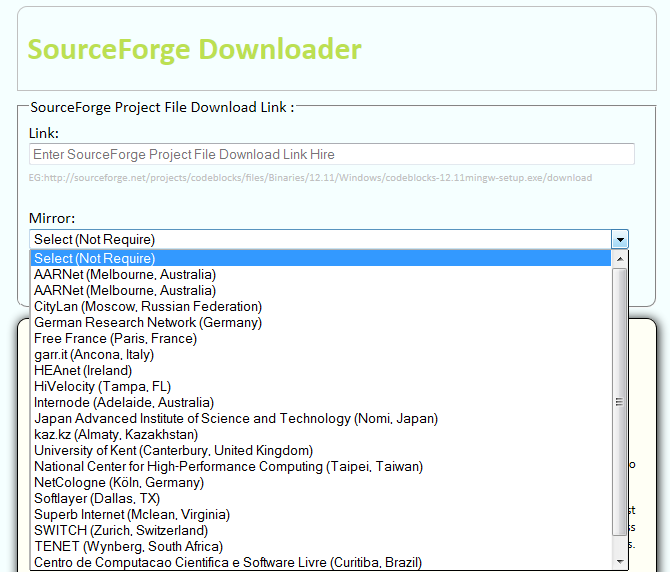Open the Mirror dropdown arrow
This screenshot has height=572, width=670.
(620, 240)
